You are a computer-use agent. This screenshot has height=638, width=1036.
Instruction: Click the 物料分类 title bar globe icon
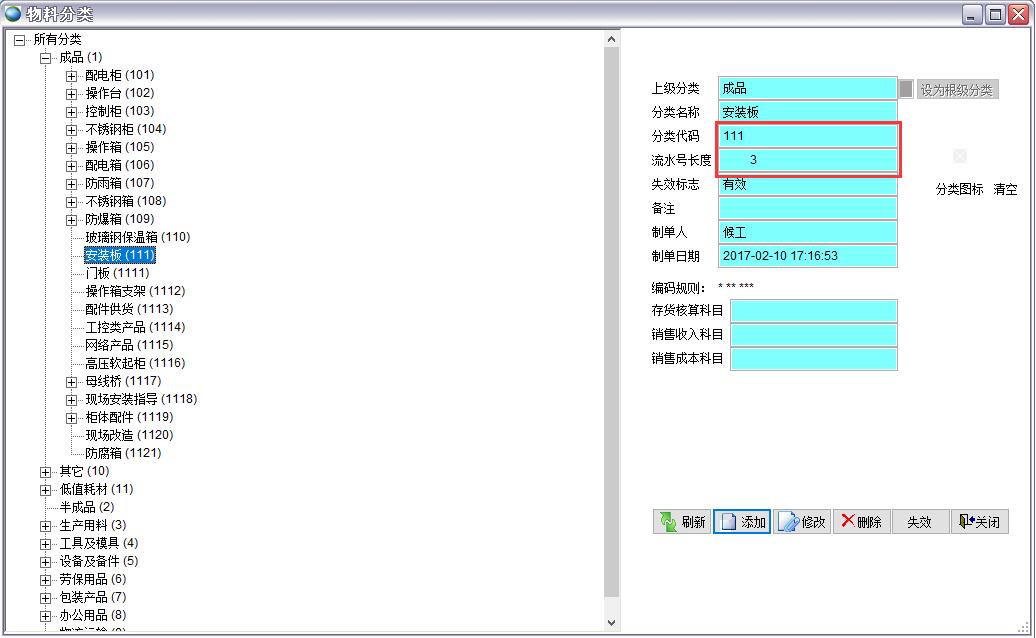(x=13, y=13)
